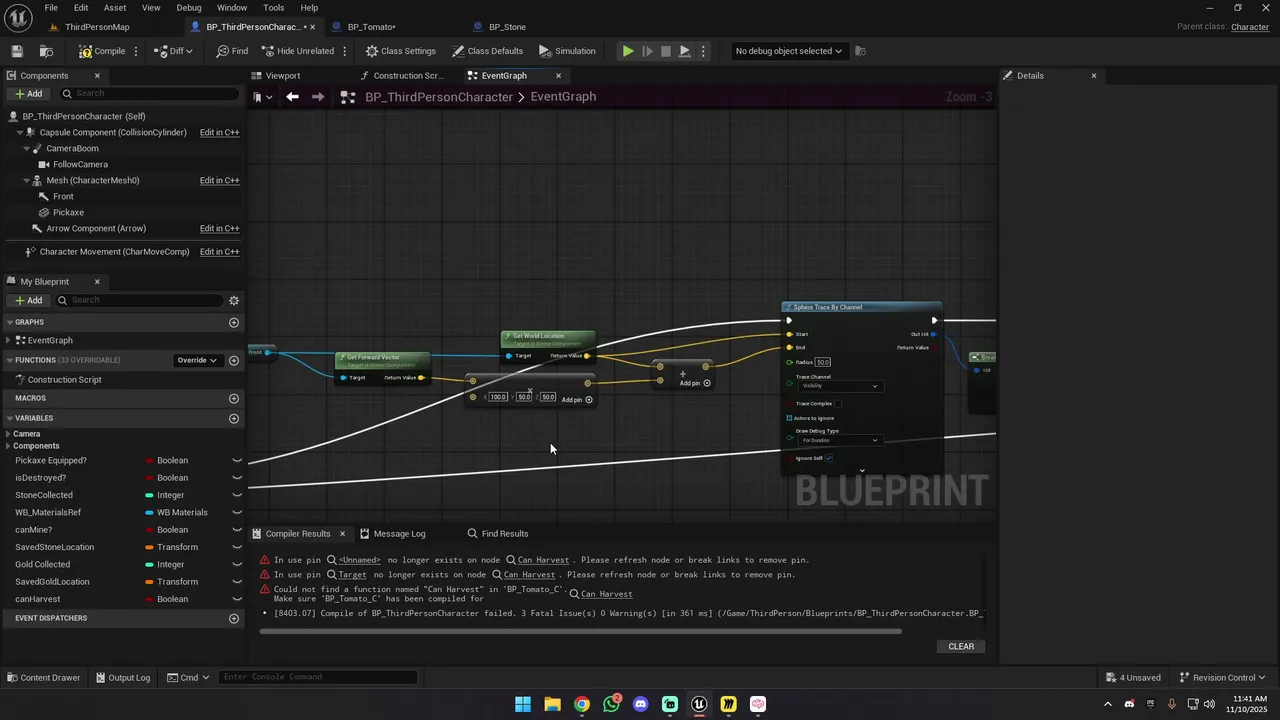The width and height of the screenshot is (1280, 720).
Task: Add a new event dispatcher
Action: tap(234, 618)
